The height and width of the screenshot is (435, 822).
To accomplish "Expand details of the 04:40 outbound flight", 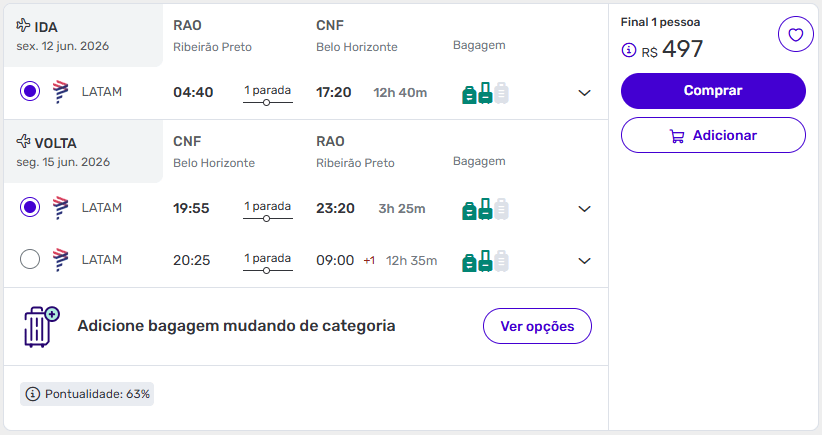I will 585,93.
